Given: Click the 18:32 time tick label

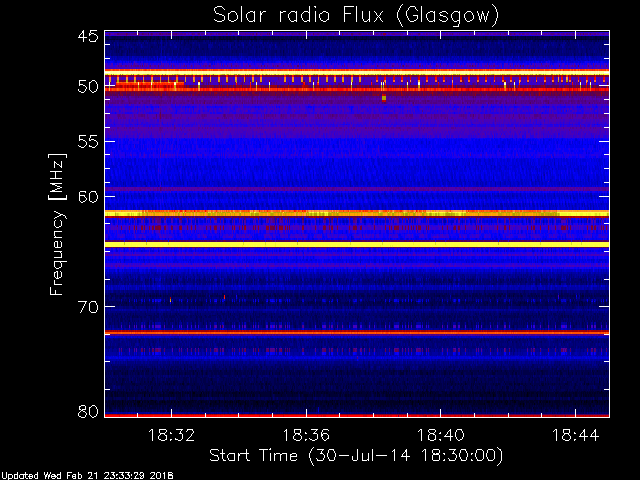Looking at the screenshot, I should tap(171, 436).
